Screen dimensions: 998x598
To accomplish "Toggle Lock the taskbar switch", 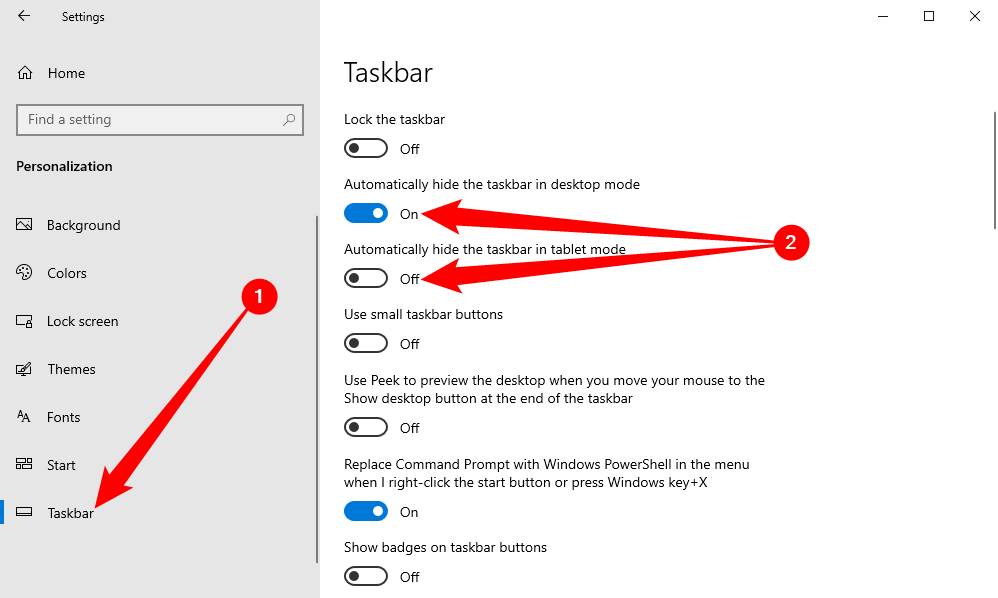I will tap(366, 149).
